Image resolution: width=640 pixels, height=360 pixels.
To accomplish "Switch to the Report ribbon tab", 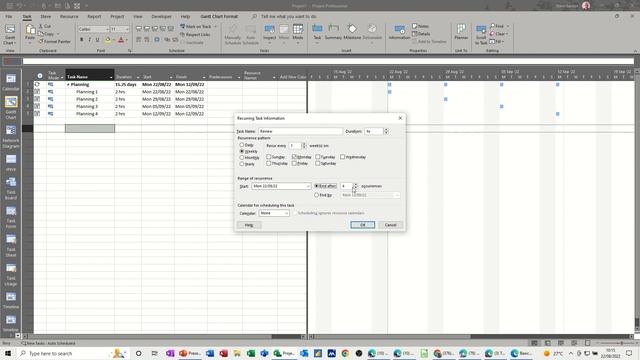I will [94, 16].
